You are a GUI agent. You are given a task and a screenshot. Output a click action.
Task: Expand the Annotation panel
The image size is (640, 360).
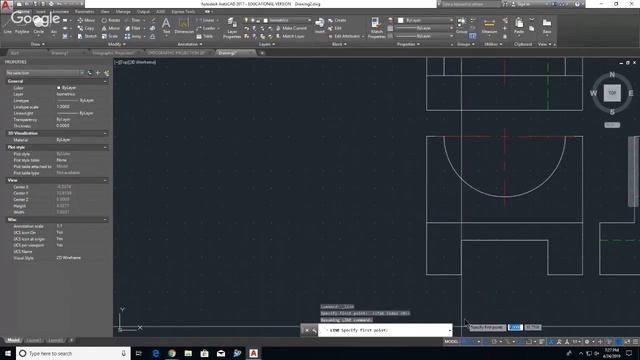point(190,44)
